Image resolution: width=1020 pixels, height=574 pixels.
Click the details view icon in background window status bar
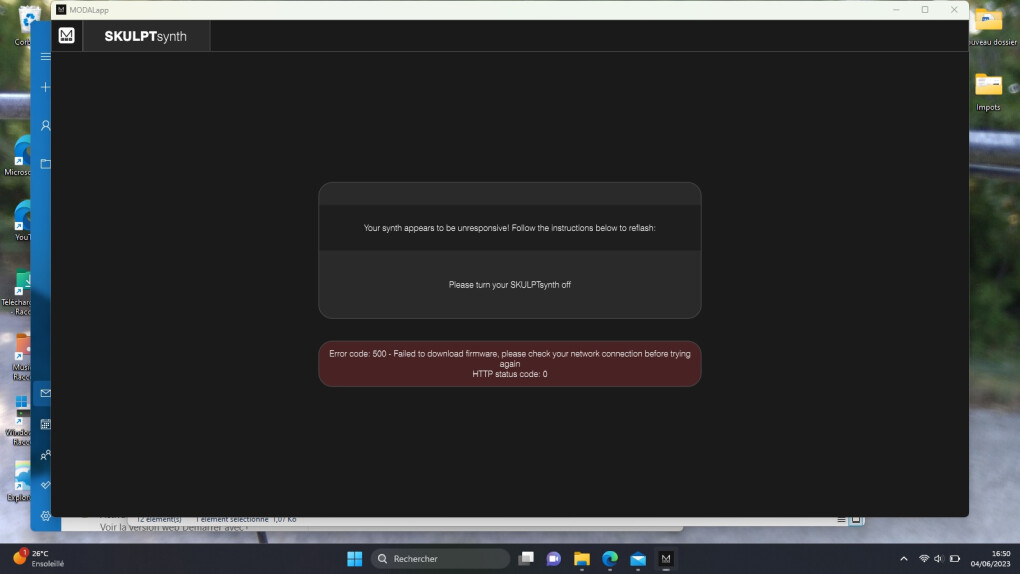click(x=841, y=519)
